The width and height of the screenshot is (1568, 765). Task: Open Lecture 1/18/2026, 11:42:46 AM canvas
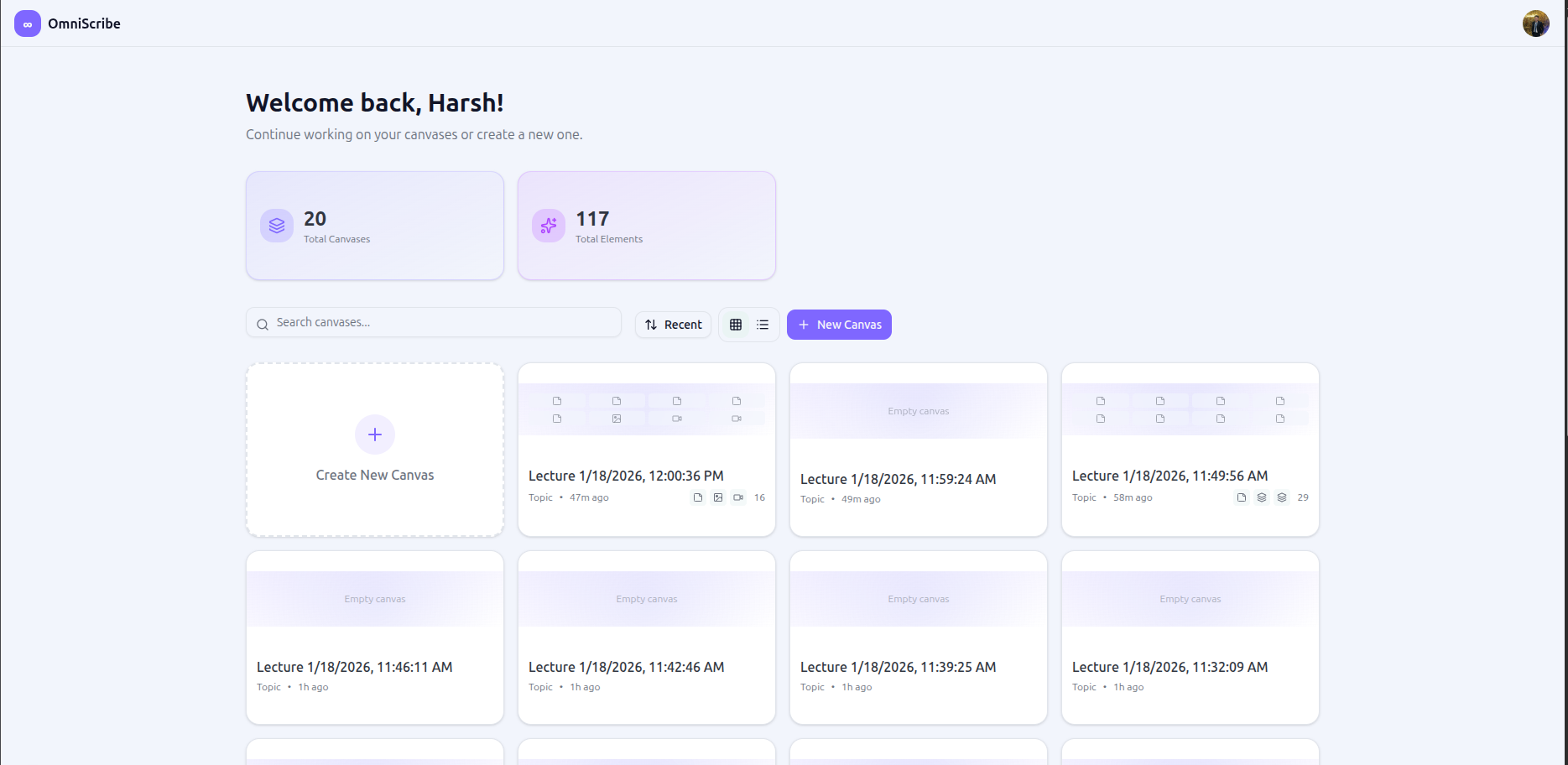[x=647, y=637]
